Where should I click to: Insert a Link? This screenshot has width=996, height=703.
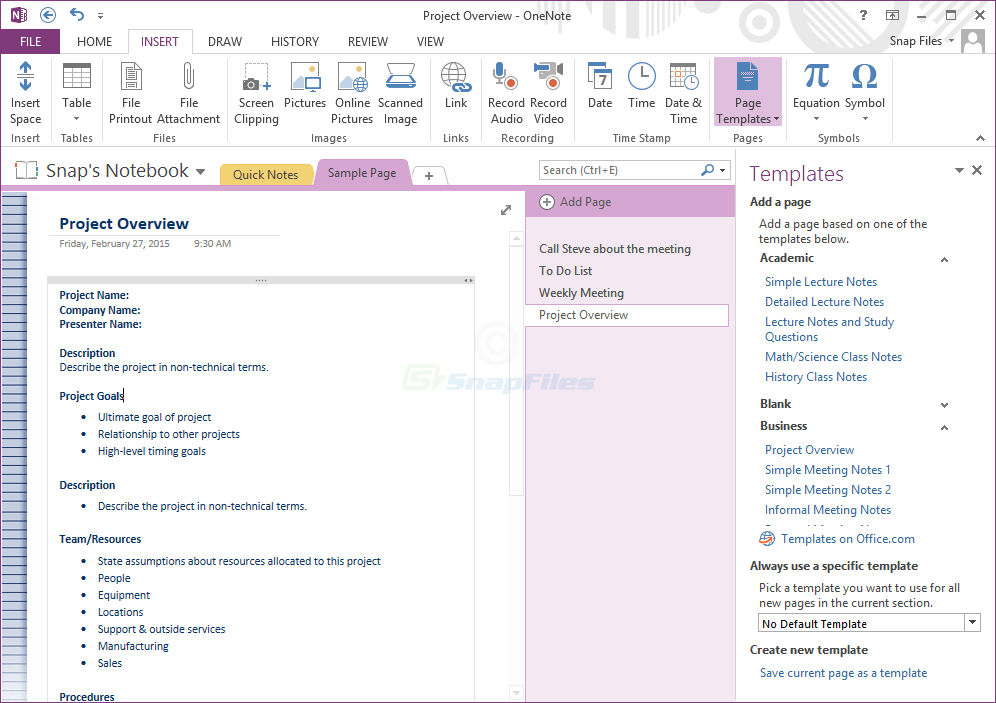455,86
